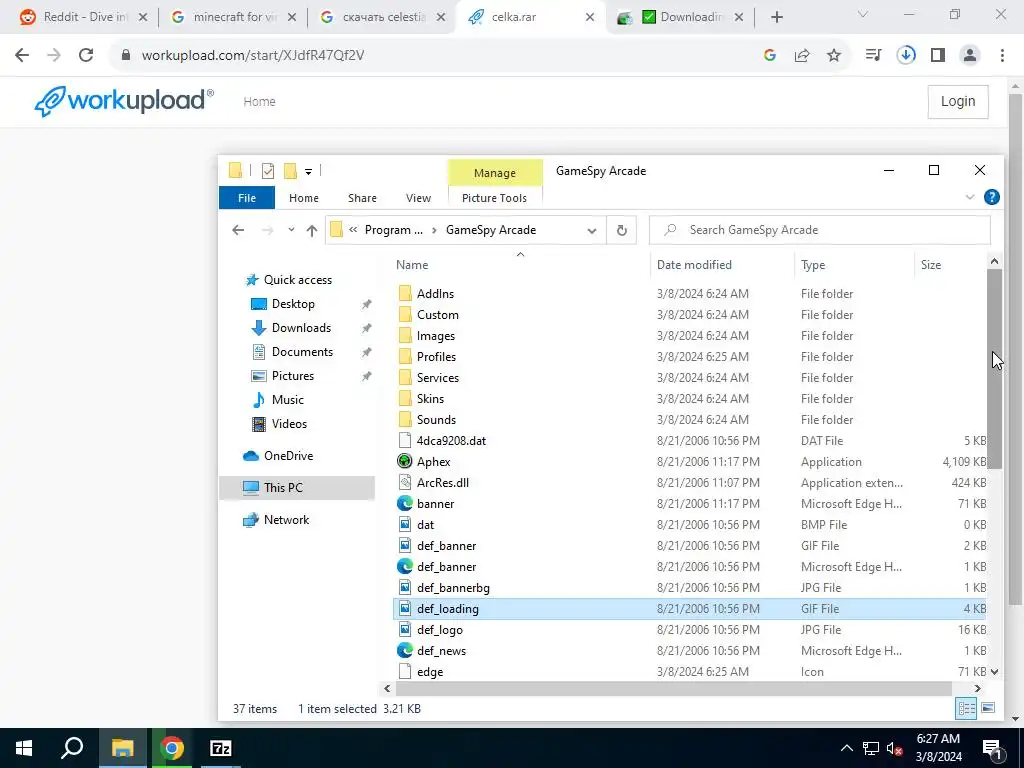Click the path overflow chevrons in address bar

pos(353,230)
